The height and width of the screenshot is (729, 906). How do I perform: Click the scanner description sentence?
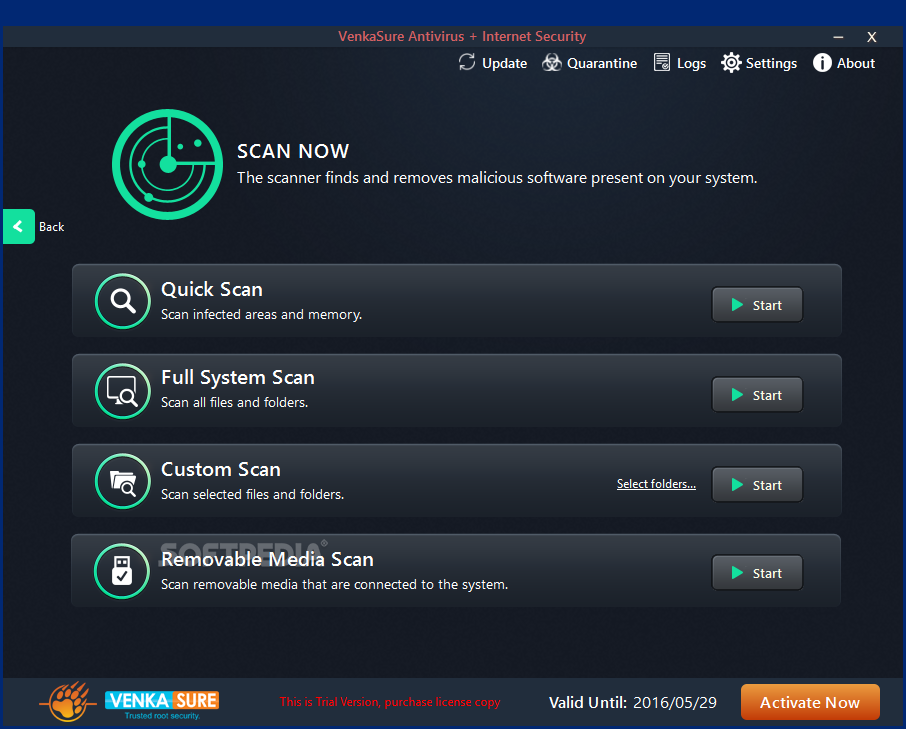(x=497, y=178)
